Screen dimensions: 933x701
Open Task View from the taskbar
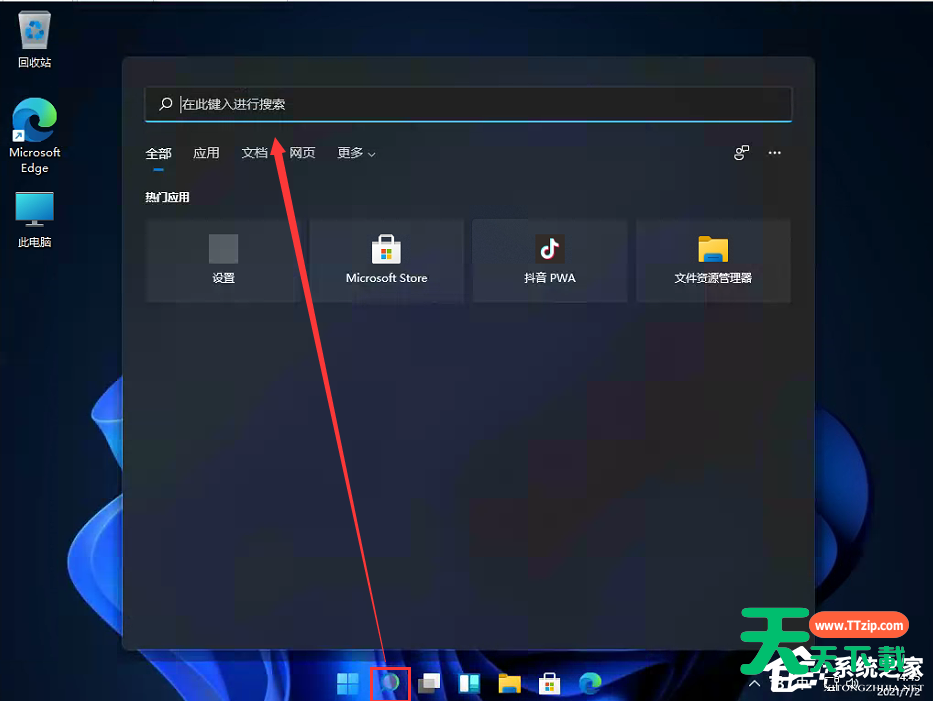coord(429,684)
